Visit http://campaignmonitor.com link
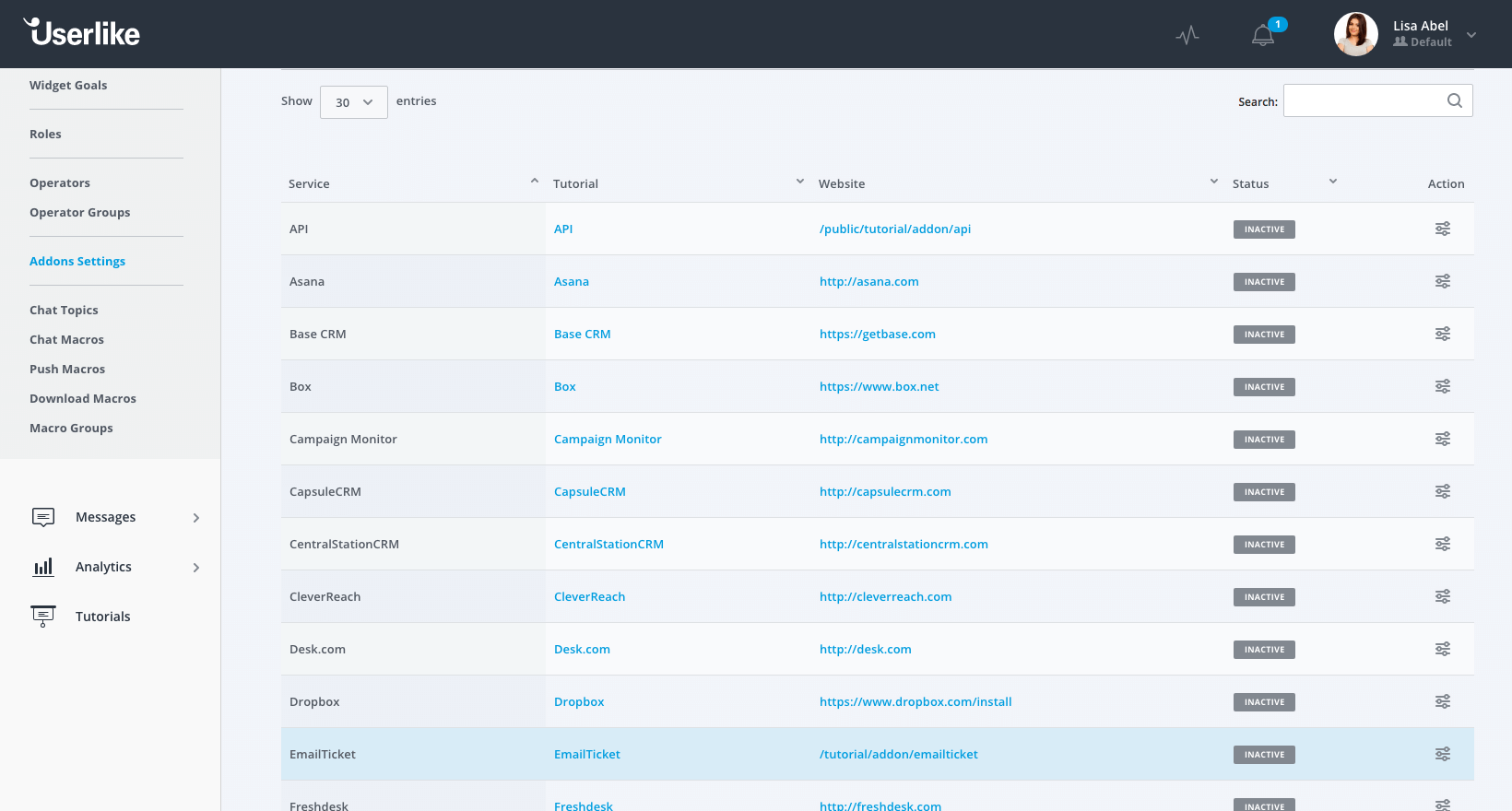Viewport: 1512px width, 811px height. point(904,439)
